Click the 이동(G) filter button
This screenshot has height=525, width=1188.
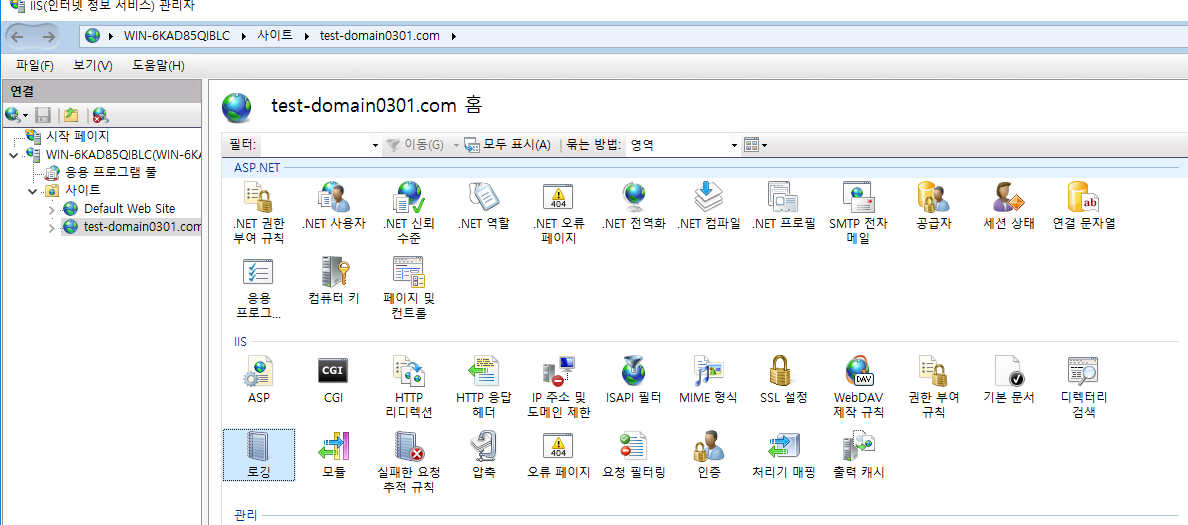coord(416,145)
